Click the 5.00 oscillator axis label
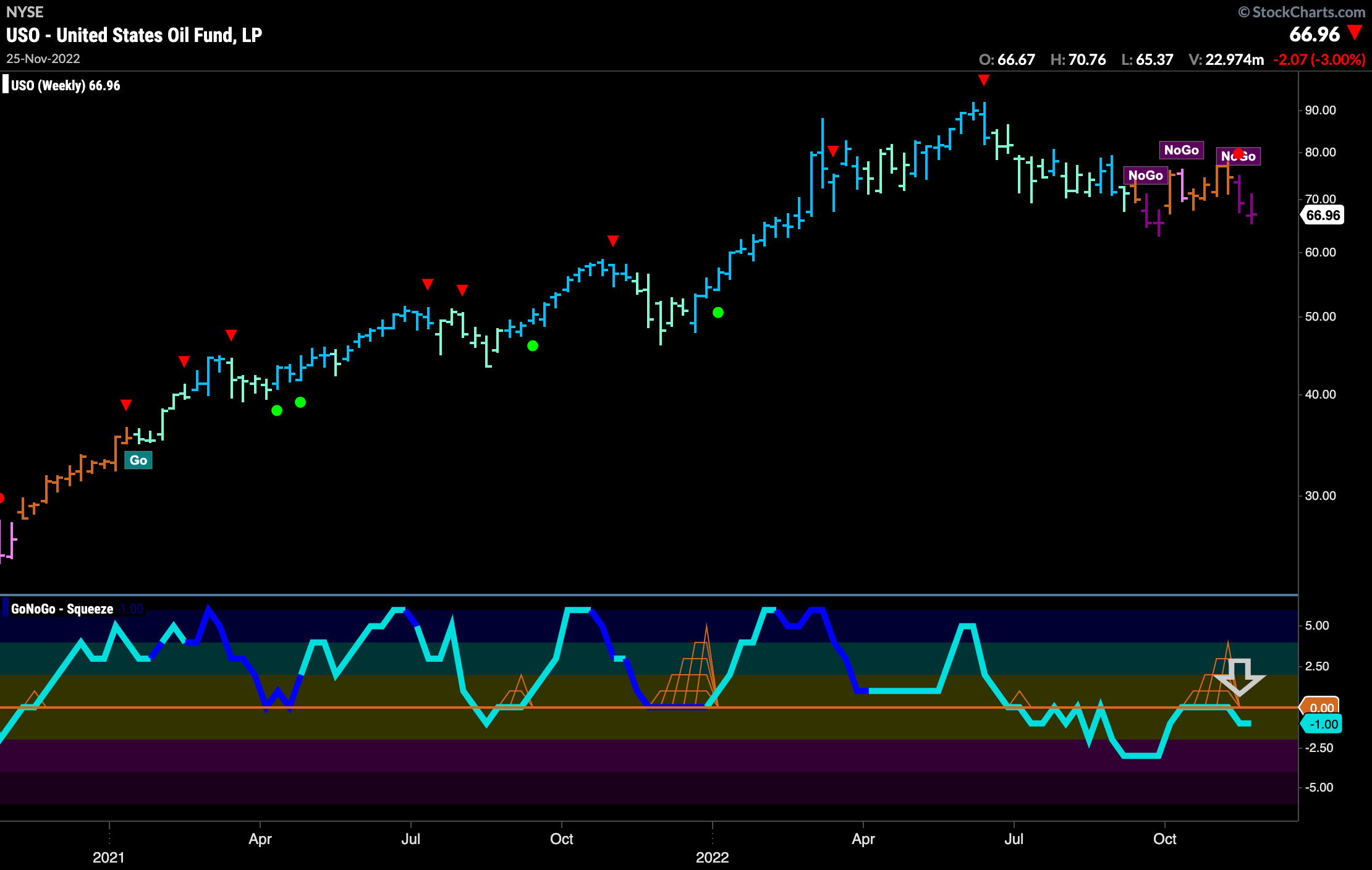Screen dimensions: 1372x870 tap(1316, 626)
